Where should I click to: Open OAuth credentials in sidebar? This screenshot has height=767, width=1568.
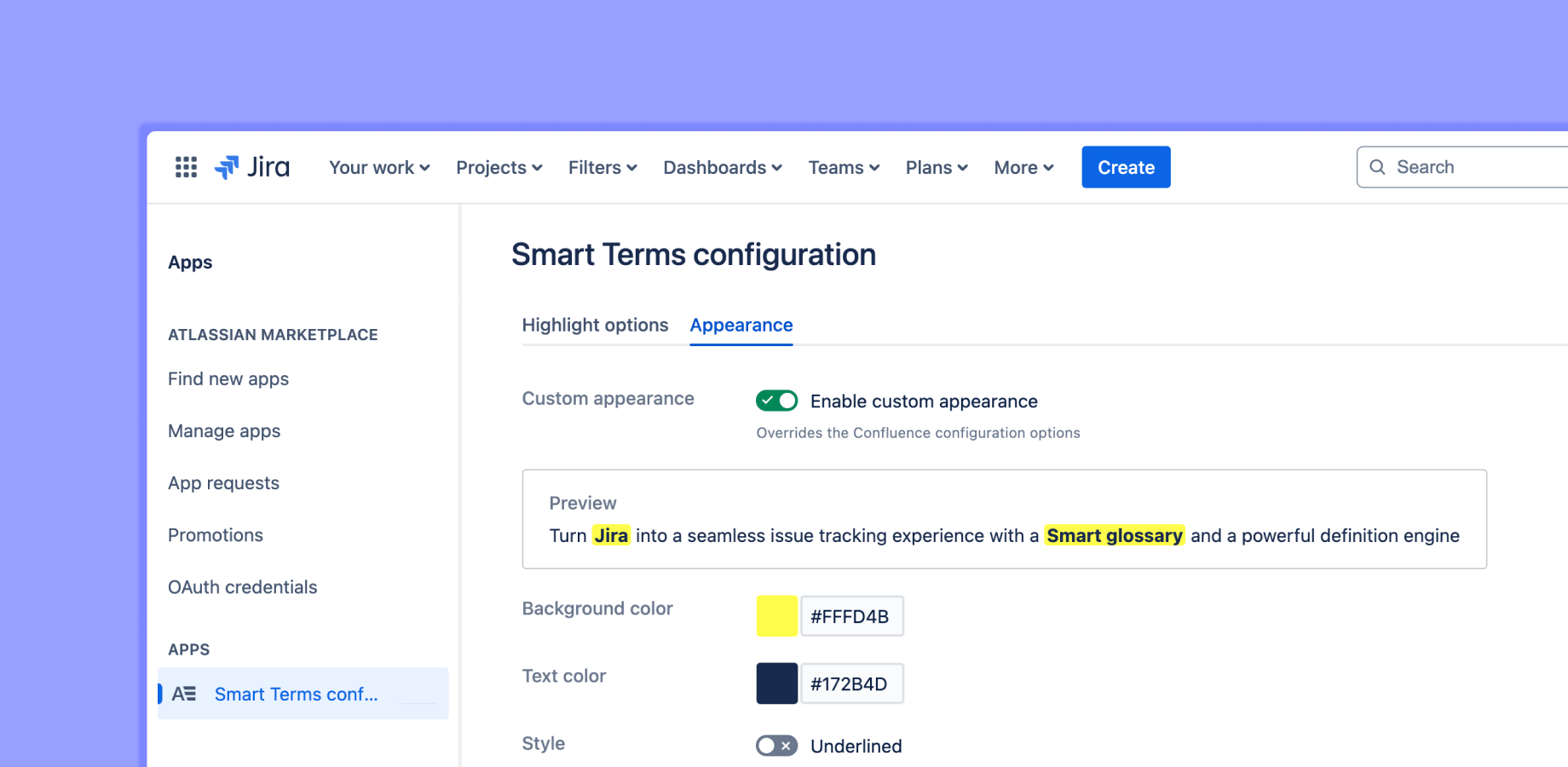tap(242, 586)
